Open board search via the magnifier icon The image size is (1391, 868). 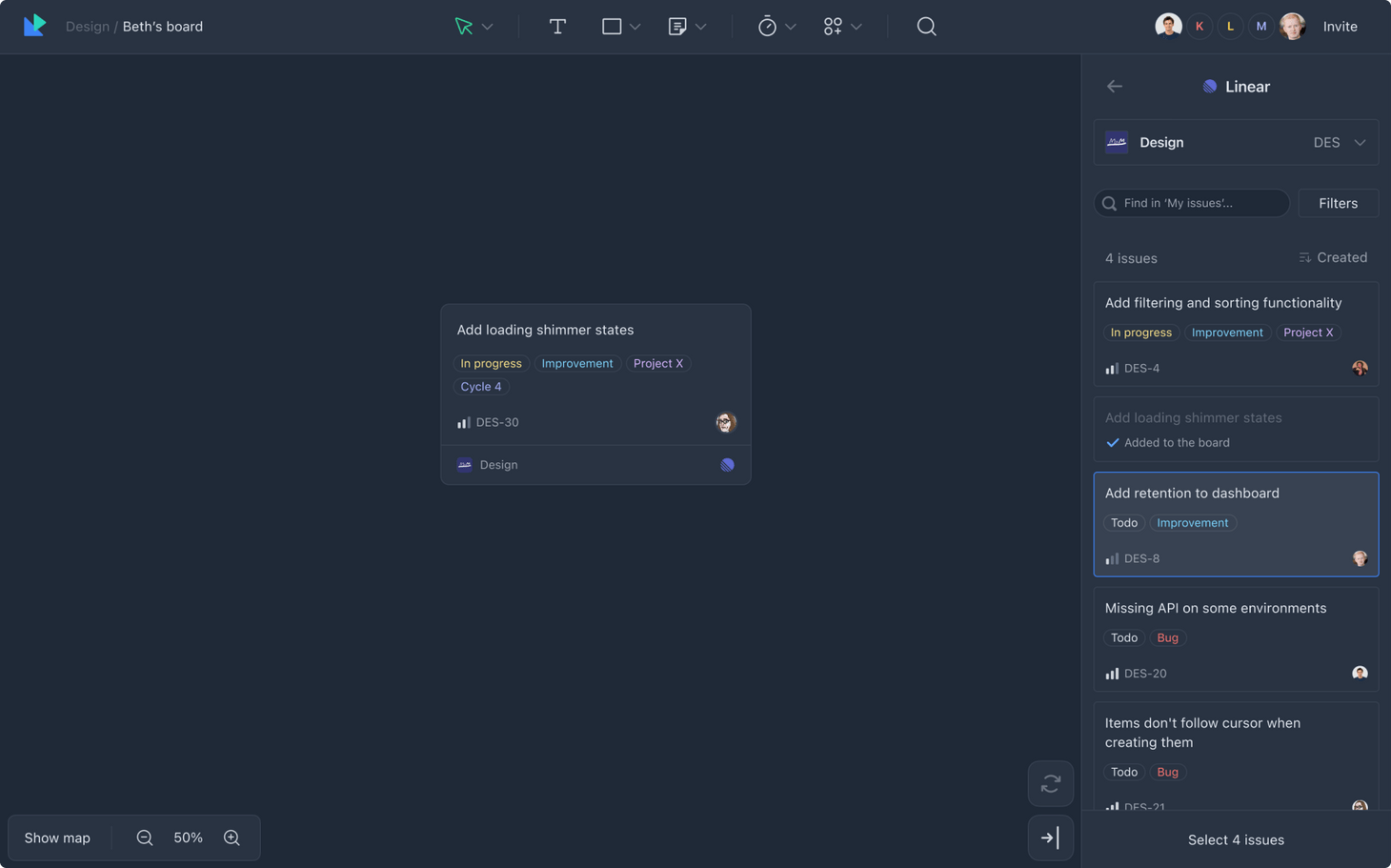tap(926, 26)
